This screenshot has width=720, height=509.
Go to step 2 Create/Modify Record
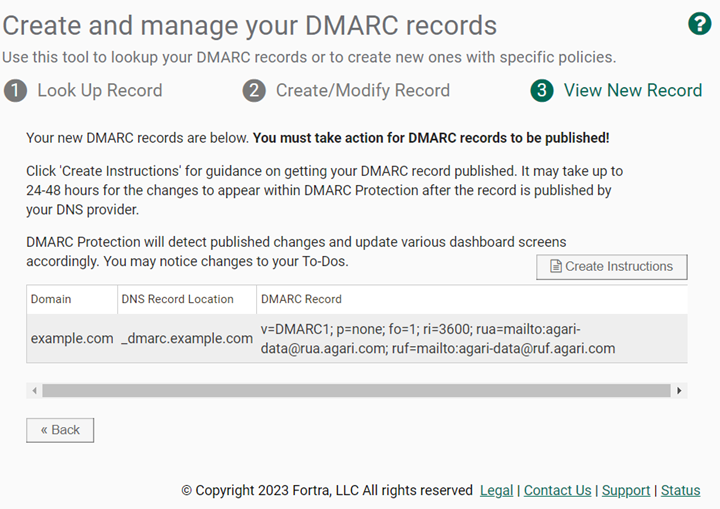point(346,90)
